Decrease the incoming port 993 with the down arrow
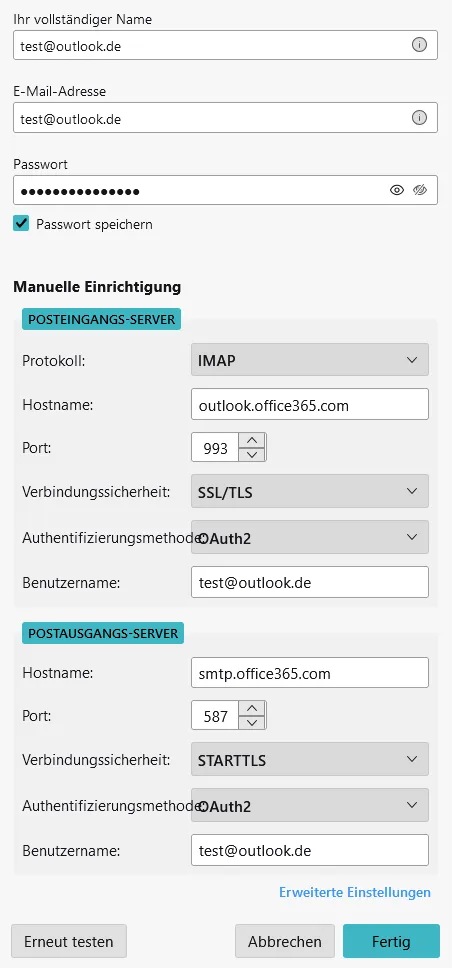 pos(251,456)
